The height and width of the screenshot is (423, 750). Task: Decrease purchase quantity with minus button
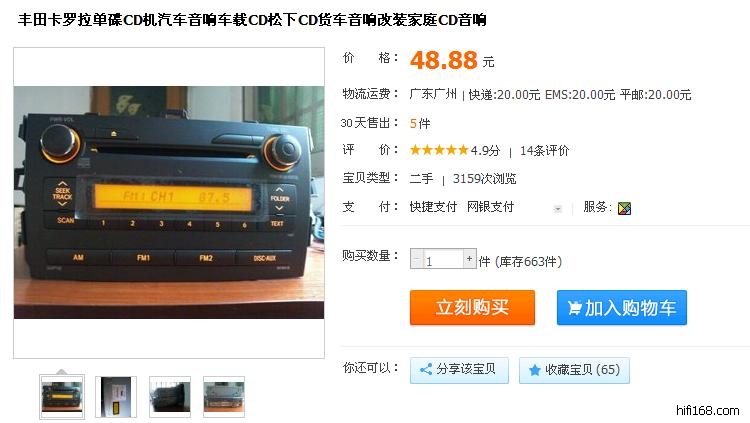tap(416, 259)
